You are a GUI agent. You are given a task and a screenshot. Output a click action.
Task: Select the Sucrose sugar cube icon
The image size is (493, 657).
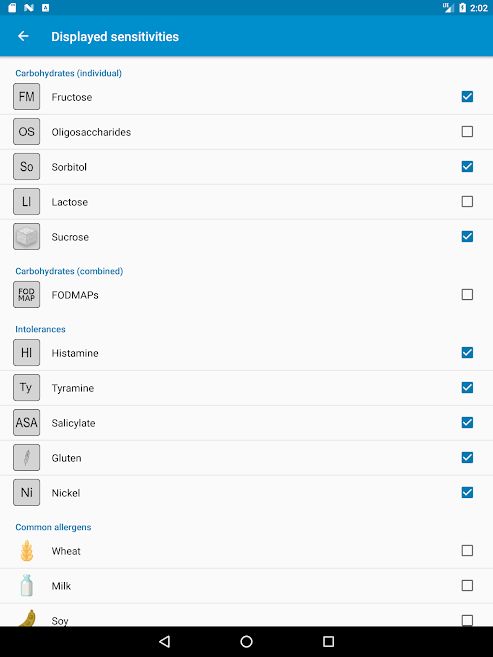tap(26, 236)
